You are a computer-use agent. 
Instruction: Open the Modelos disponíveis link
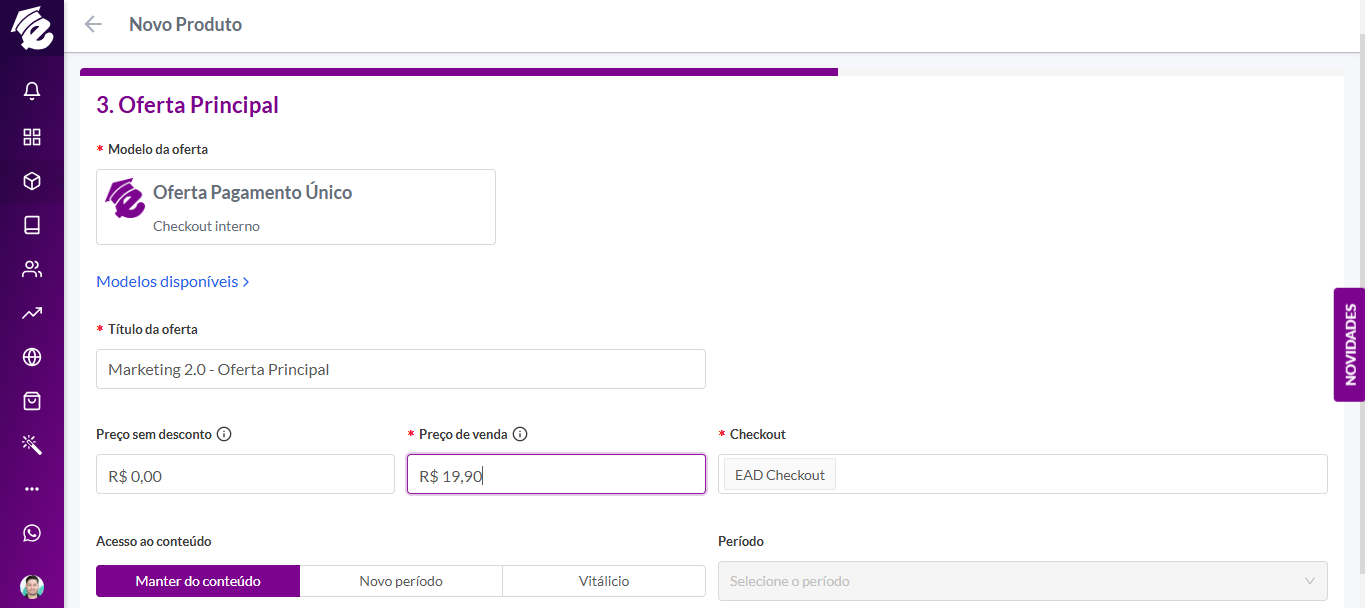172,282
